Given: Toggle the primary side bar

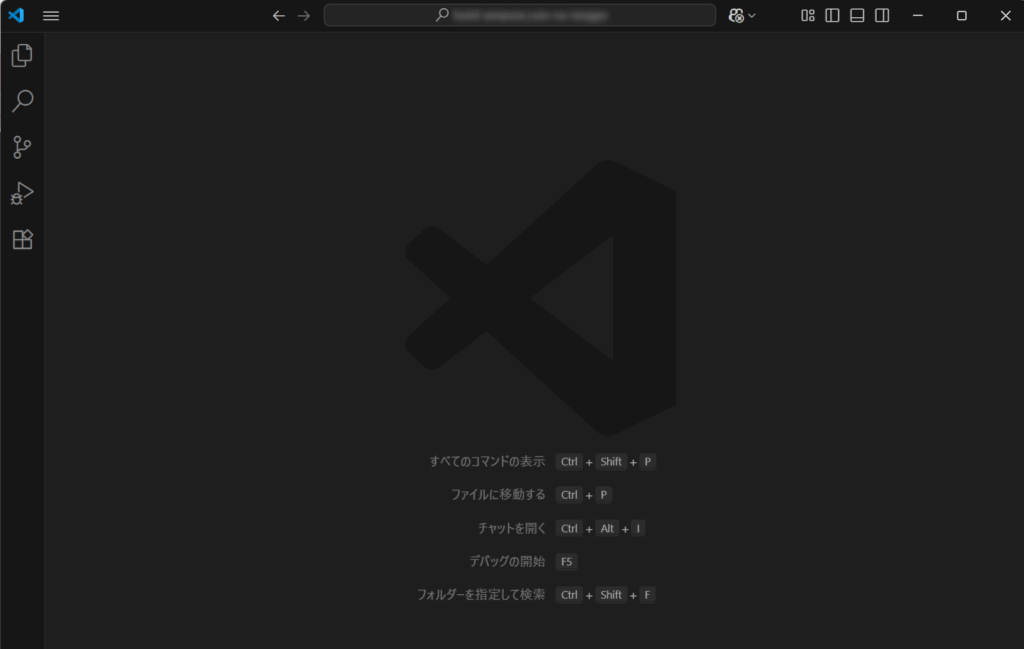Looking at the screenshot, I should tap(832, 16).
